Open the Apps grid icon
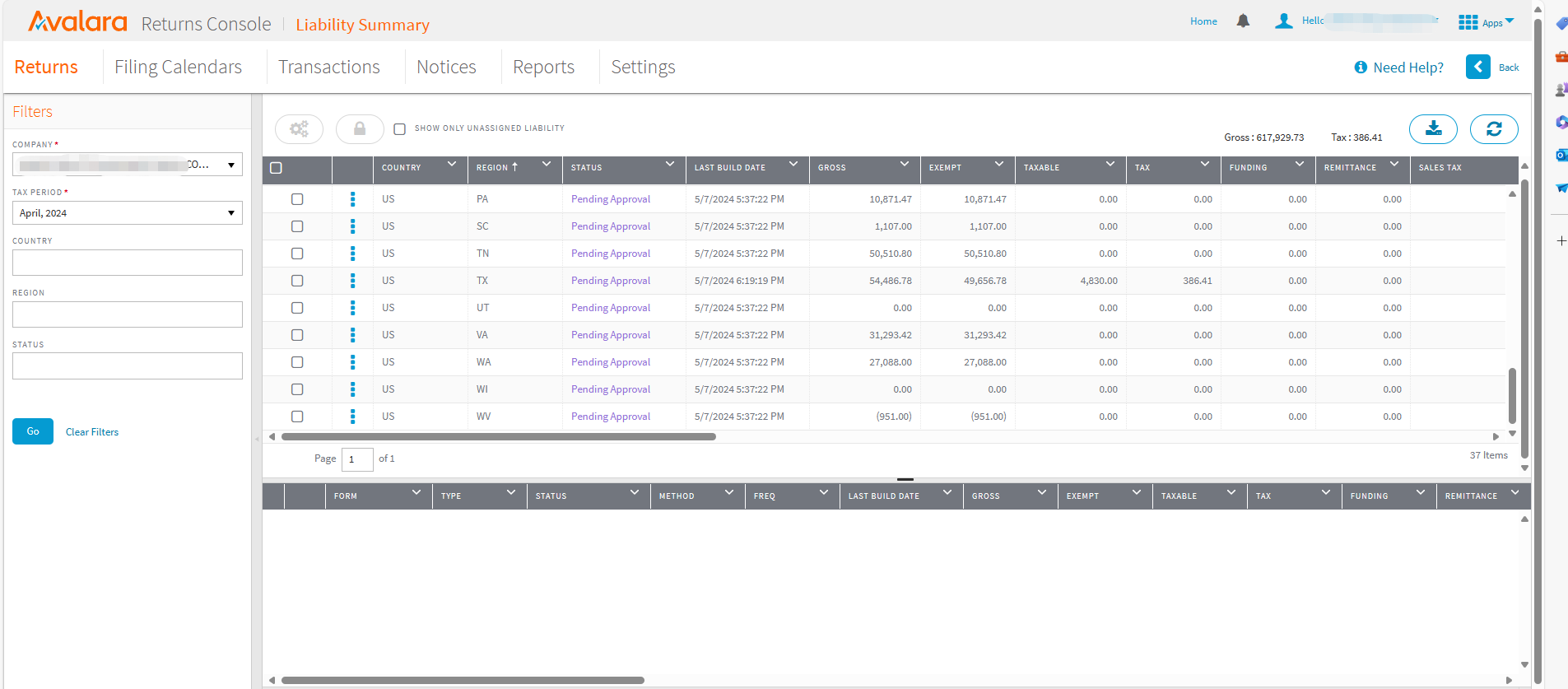Screen dimensions: 1568x689 [1468, 22]
